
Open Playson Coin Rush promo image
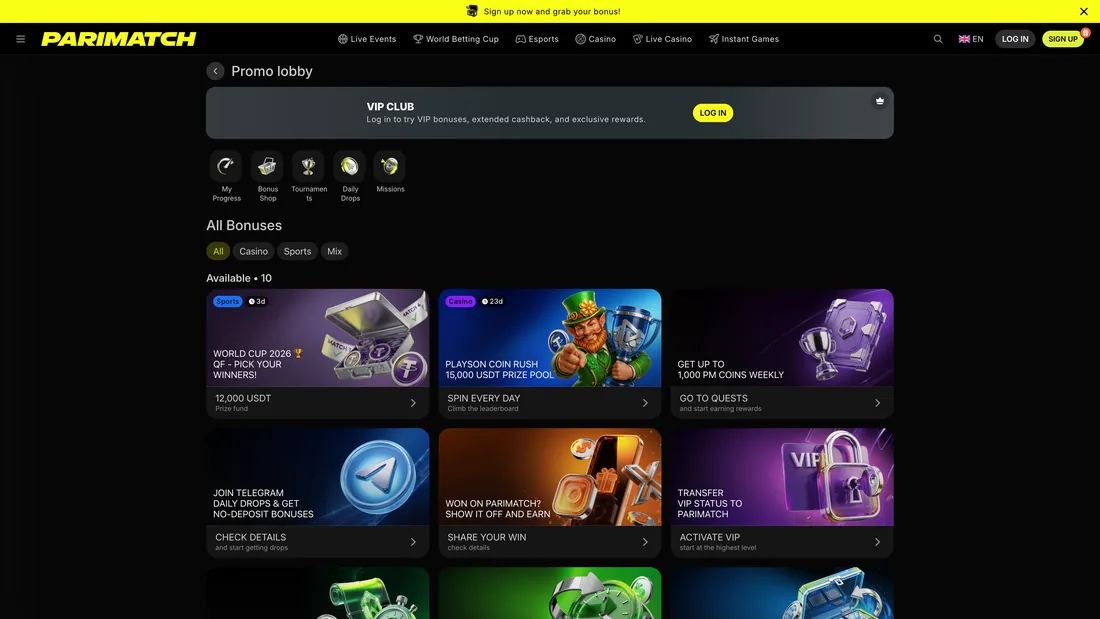[x=550, y=338]
